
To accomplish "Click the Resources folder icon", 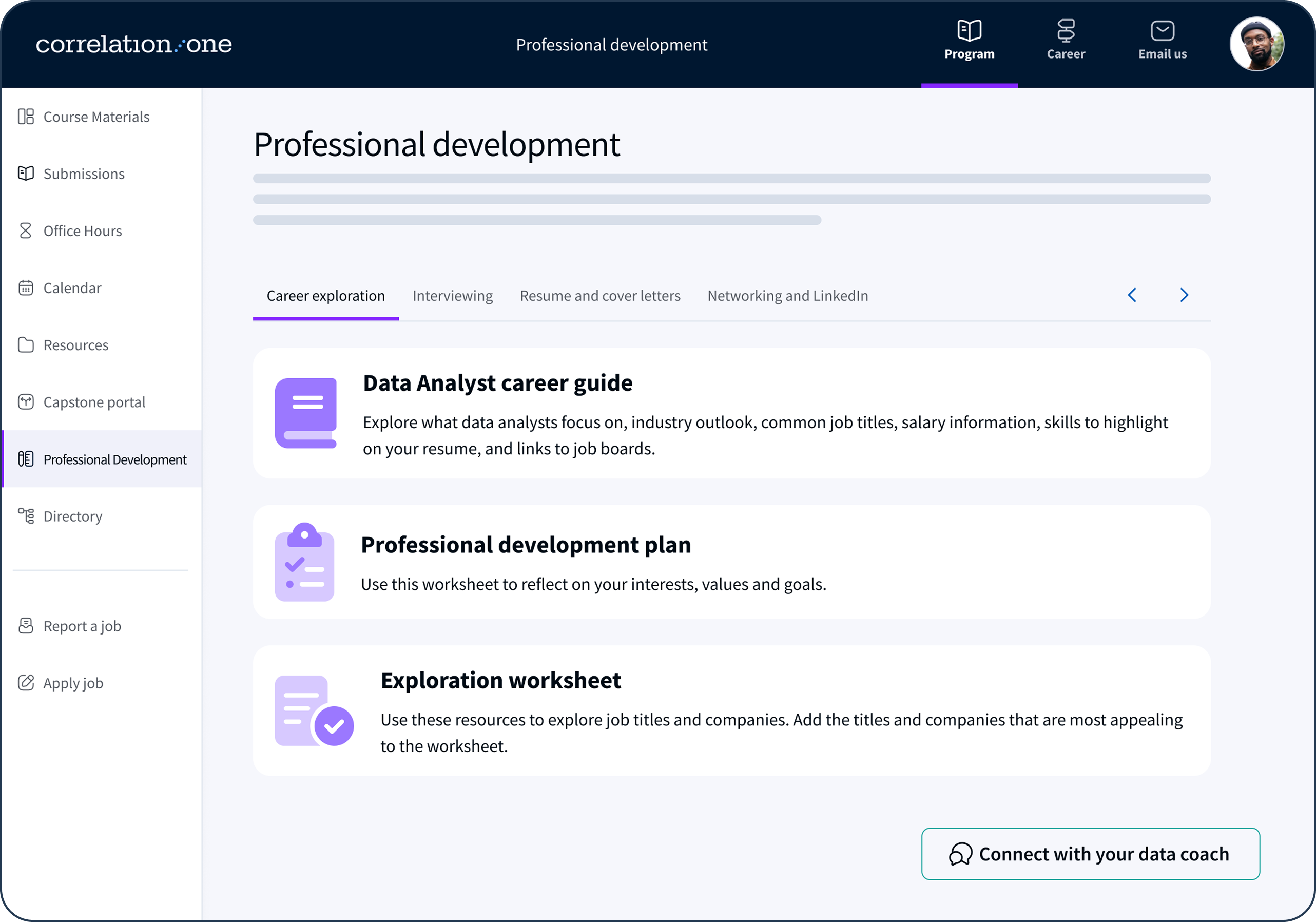I will pyautogui.click(x=26, y=344).
